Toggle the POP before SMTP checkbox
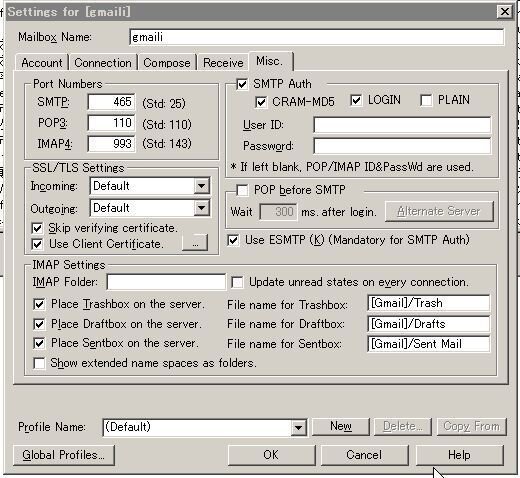The width and height of the screenshot is (520, 478). (242, 190)
